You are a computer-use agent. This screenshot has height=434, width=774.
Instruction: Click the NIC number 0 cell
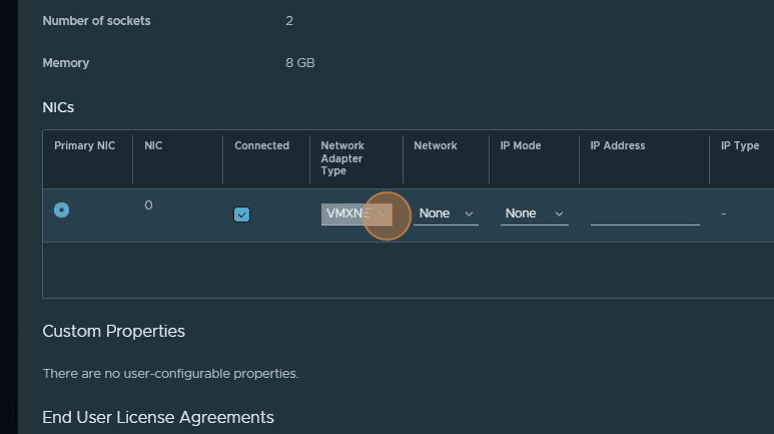tap(149, 205)
